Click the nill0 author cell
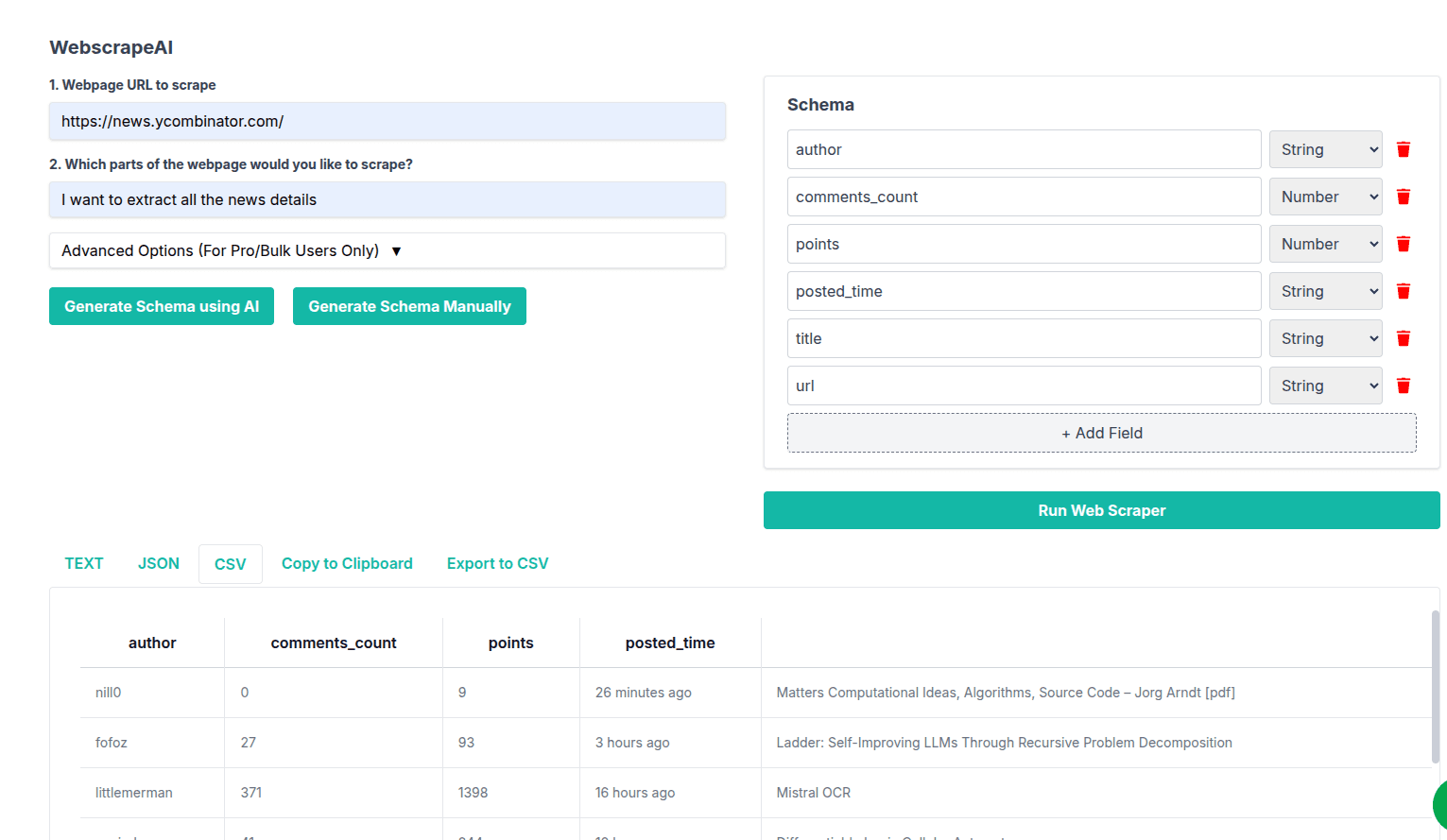Image resolution: width=1447 pixels, height=840 pixels. coord(152,693)
